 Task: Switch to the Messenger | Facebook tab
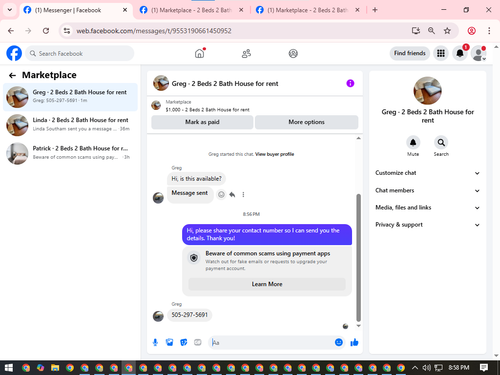(x=75, y=10)
